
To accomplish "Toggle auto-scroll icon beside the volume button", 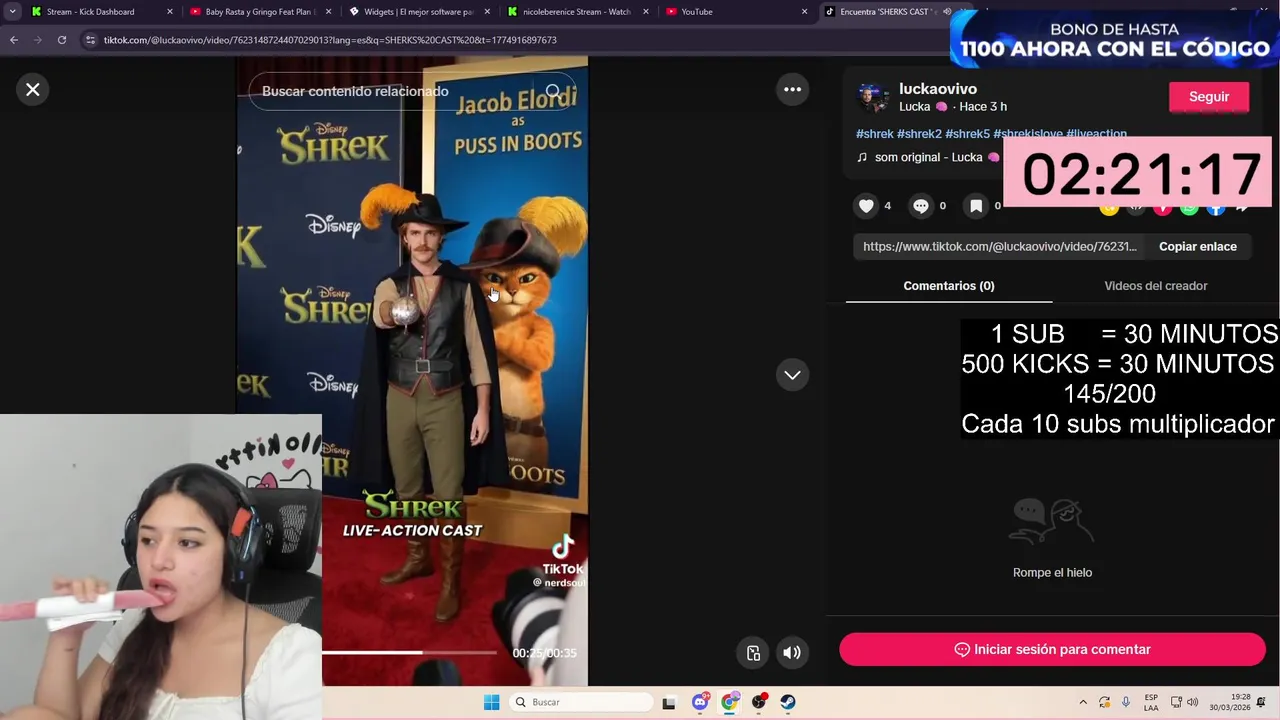I will [754, 653].
